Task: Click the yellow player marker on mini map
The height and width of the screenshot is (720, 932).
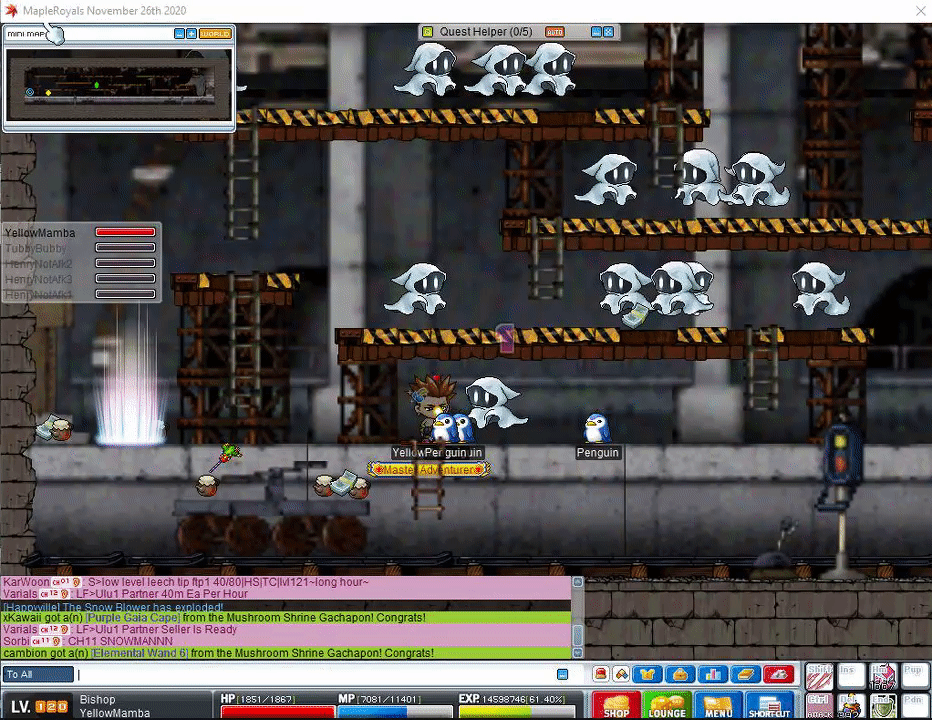Action: [x=49, y=93]
